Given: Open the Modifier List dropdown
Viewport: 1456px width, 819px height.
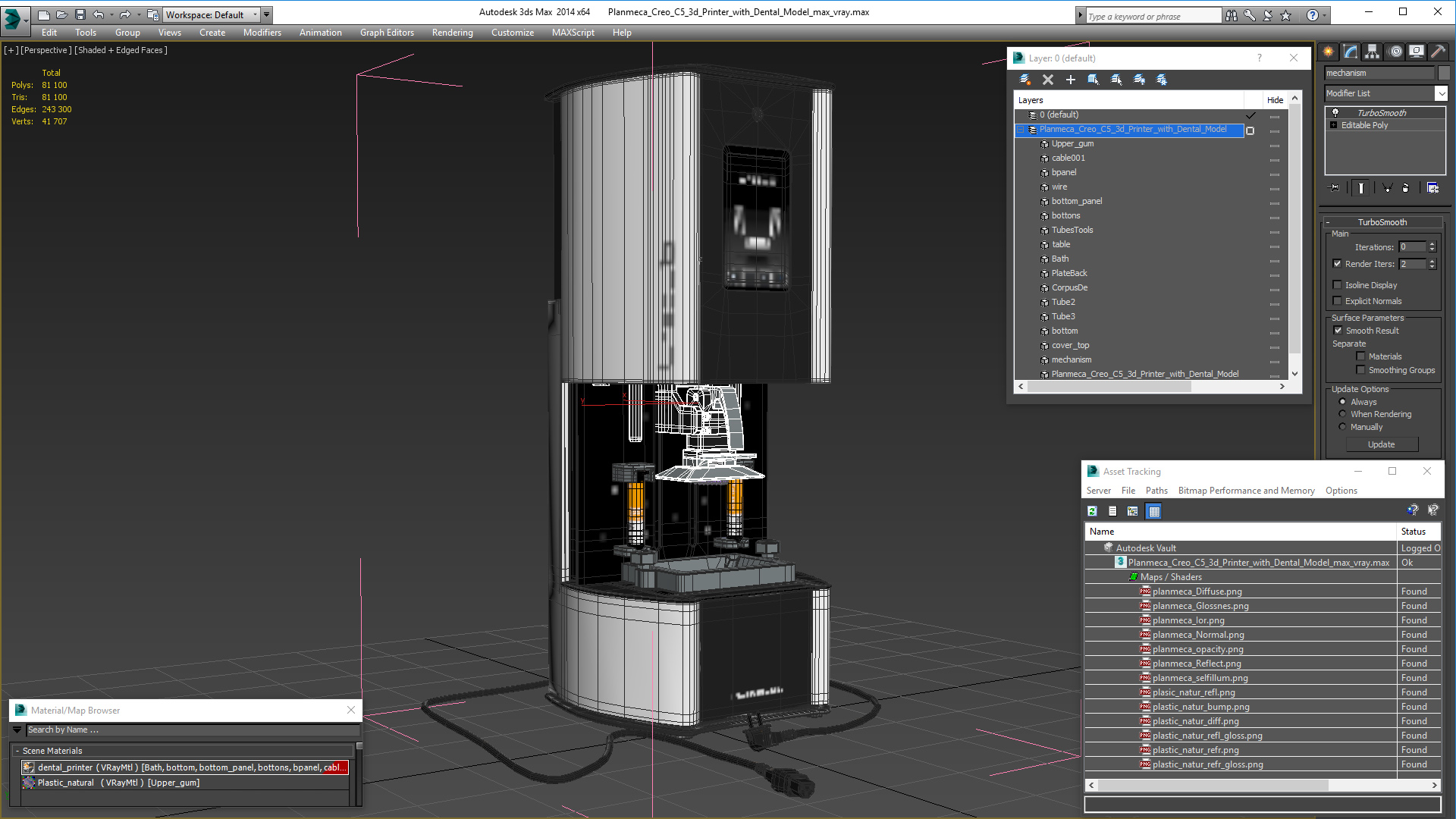Looking at the screenshot, I should click(x=1441, y=93).
